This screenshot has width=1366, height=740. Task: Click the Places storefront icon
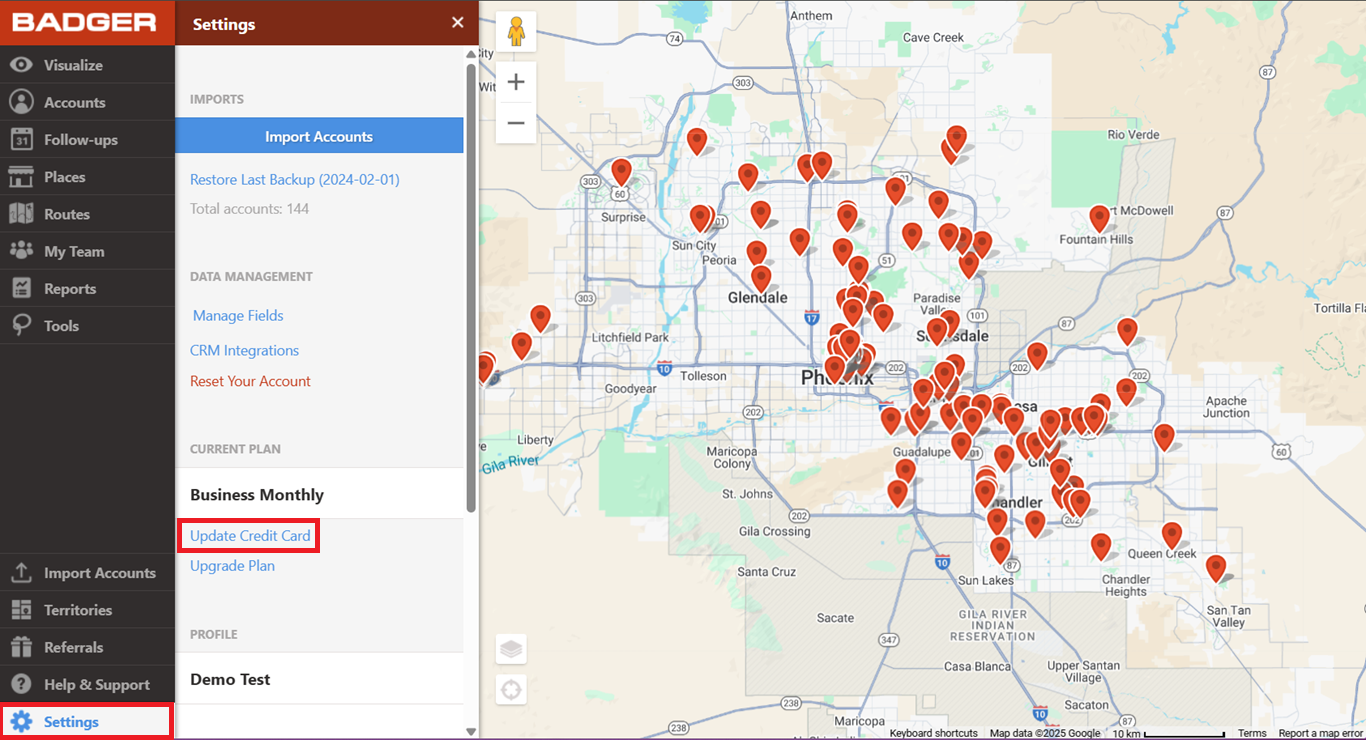click(21, 177)
